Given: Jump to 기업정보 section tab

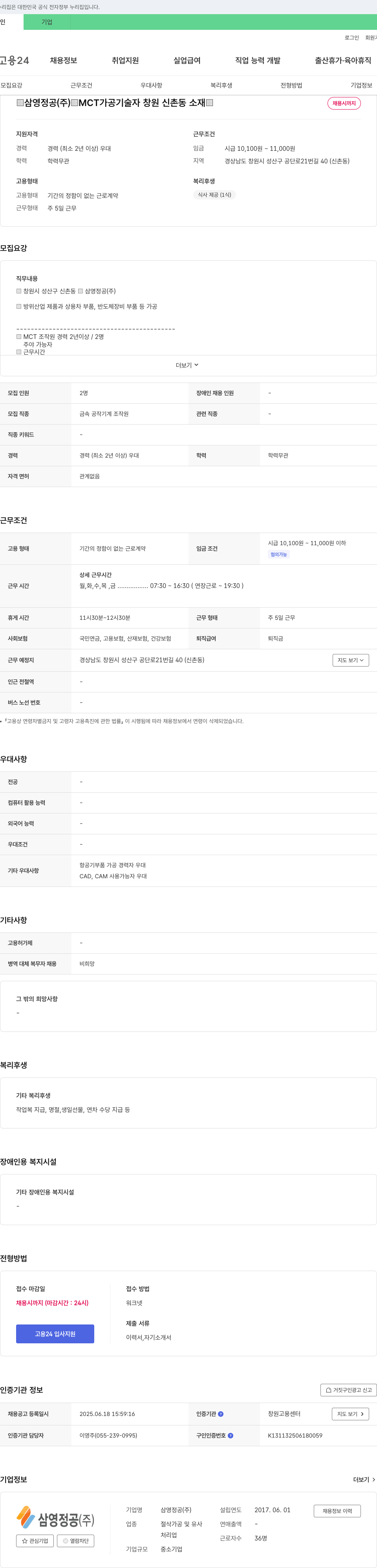Looking at the screenshot, I should 361,85.
